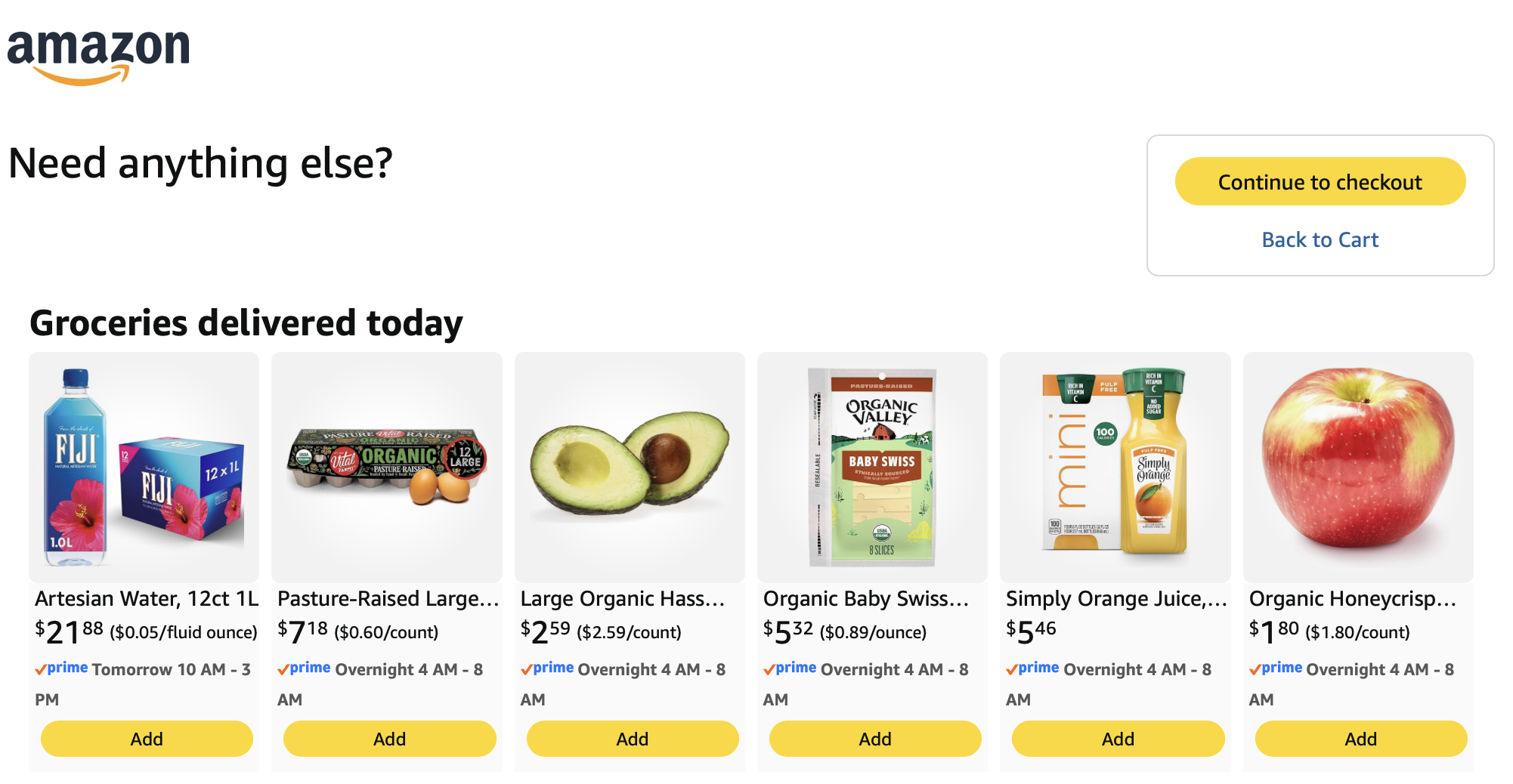Go back to cart link
Screen dimensions: 1513x784
[1320, 239]
